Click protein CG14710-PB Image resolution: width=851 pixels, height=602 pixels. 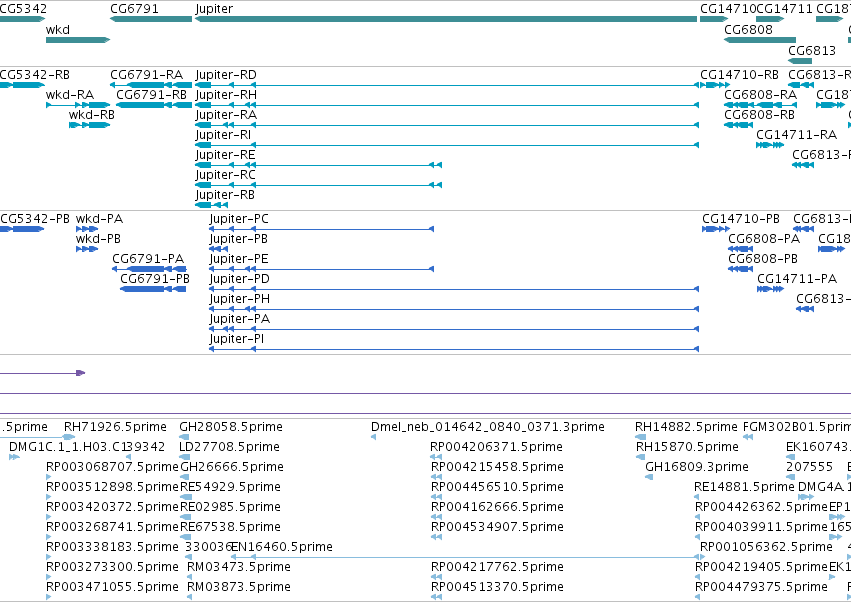pos(716,229)
